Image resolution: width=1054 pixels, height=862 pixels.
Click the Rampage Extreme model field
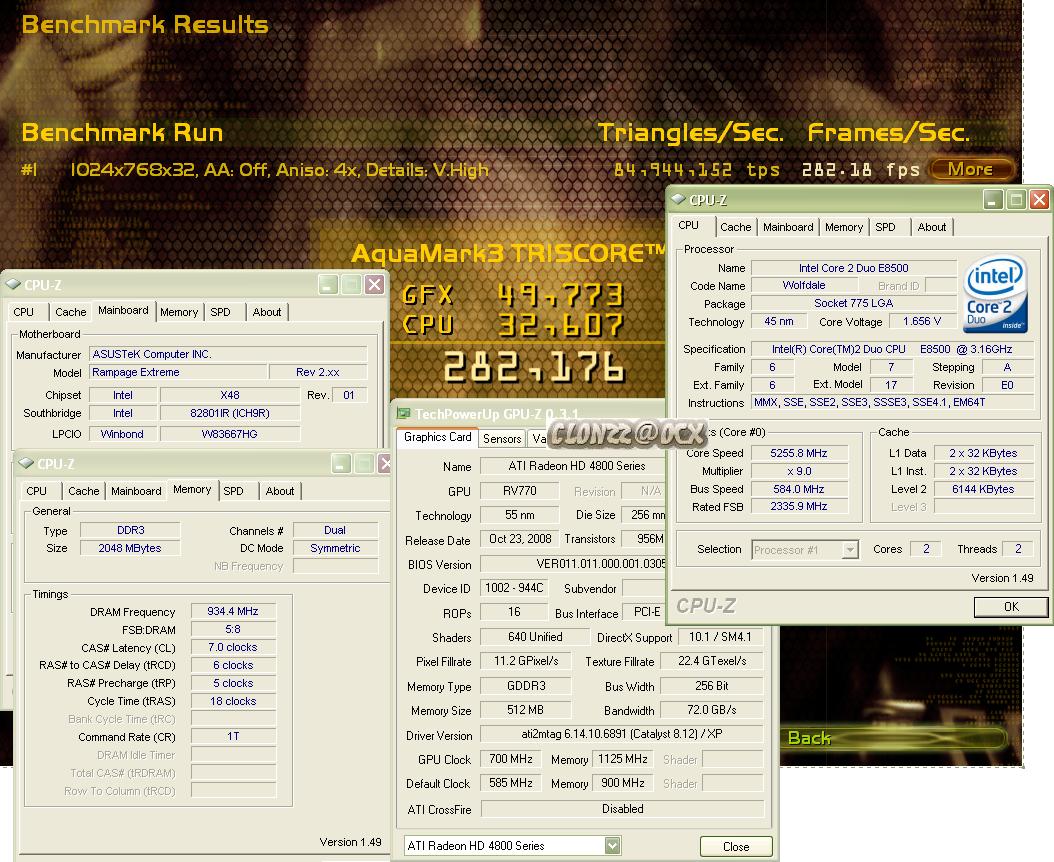(178, 373)
